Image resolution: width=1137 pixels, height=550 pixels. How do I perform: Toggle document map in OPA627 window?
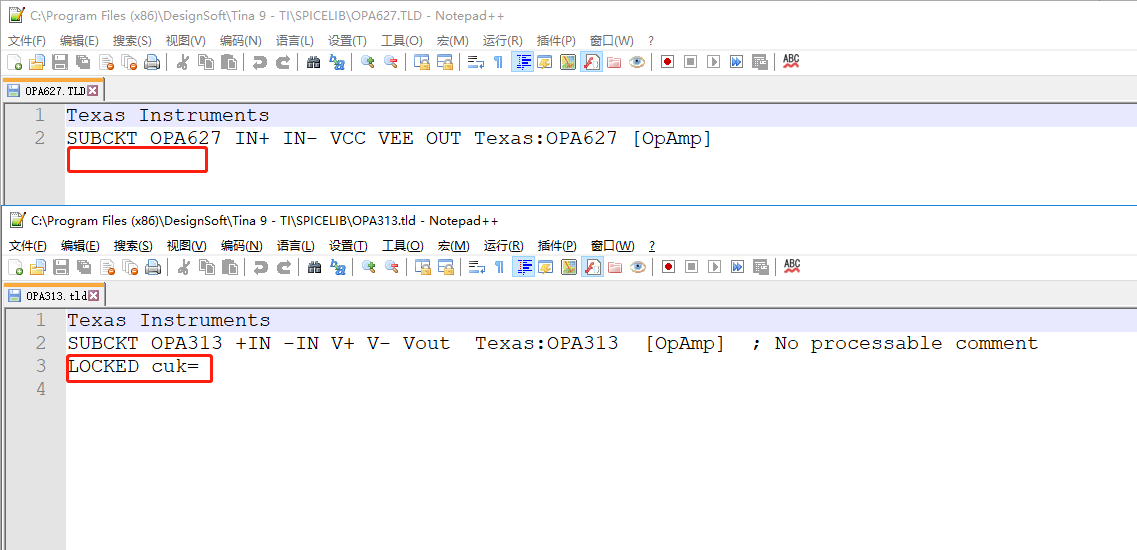pyautogui.click(x=568, y=62)
